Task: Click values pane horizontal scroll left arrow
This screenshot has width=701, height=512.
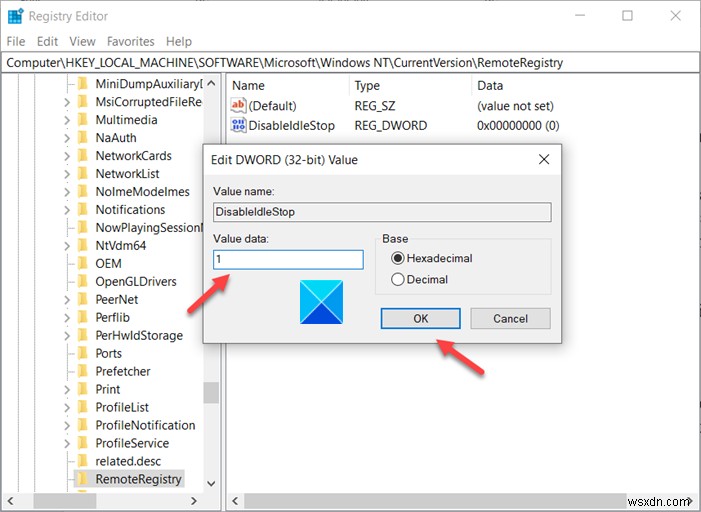Action: point(235,501)
